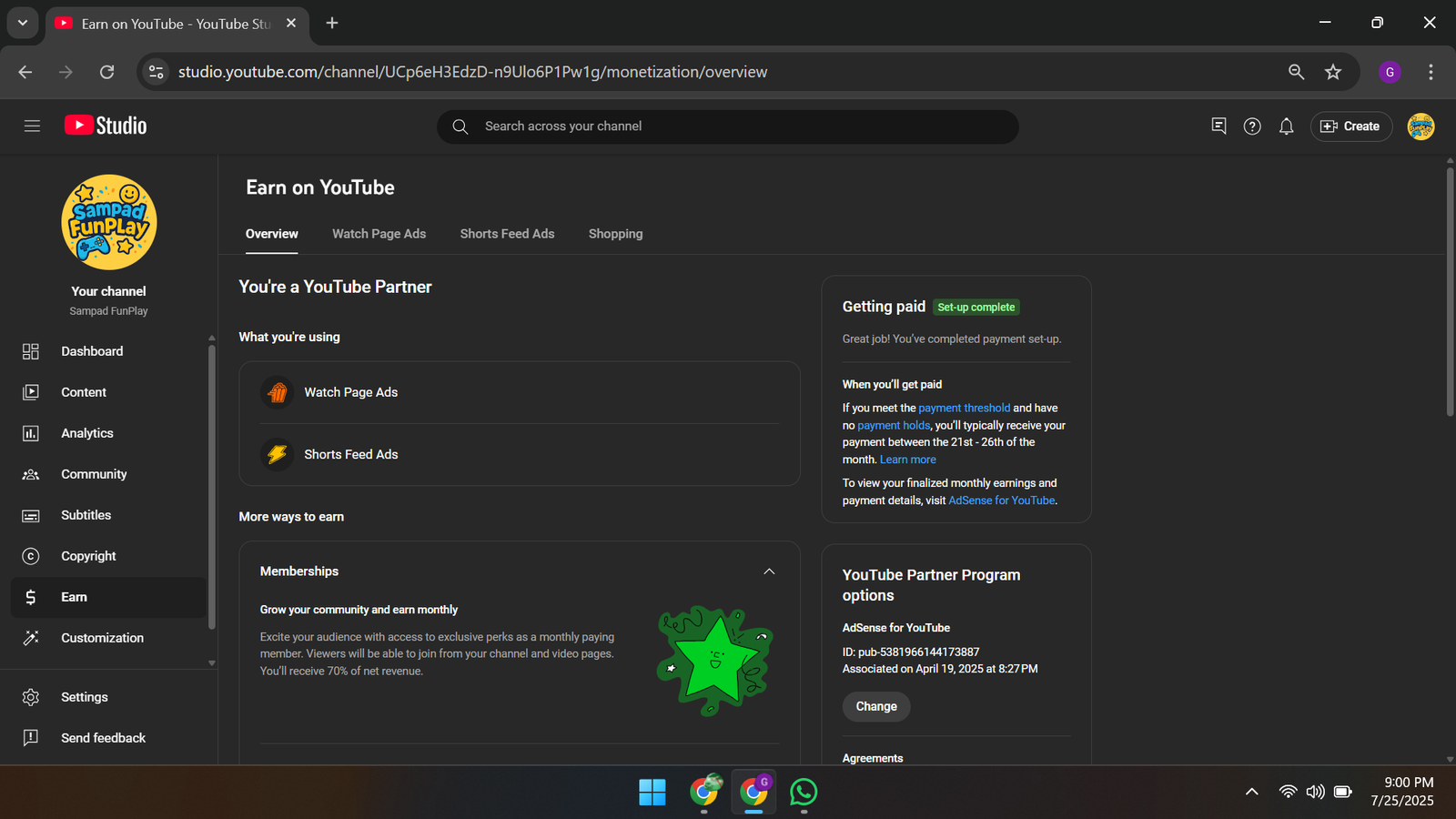
Task: Close the Earn on YouTube tab
Action: [x=291, y=23]
